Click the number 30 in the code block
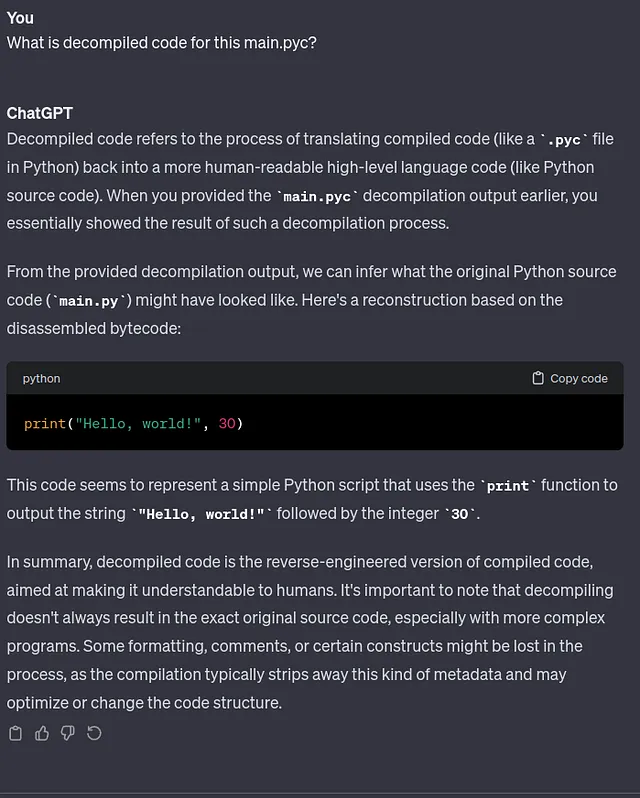 click(x=227, y=423)
